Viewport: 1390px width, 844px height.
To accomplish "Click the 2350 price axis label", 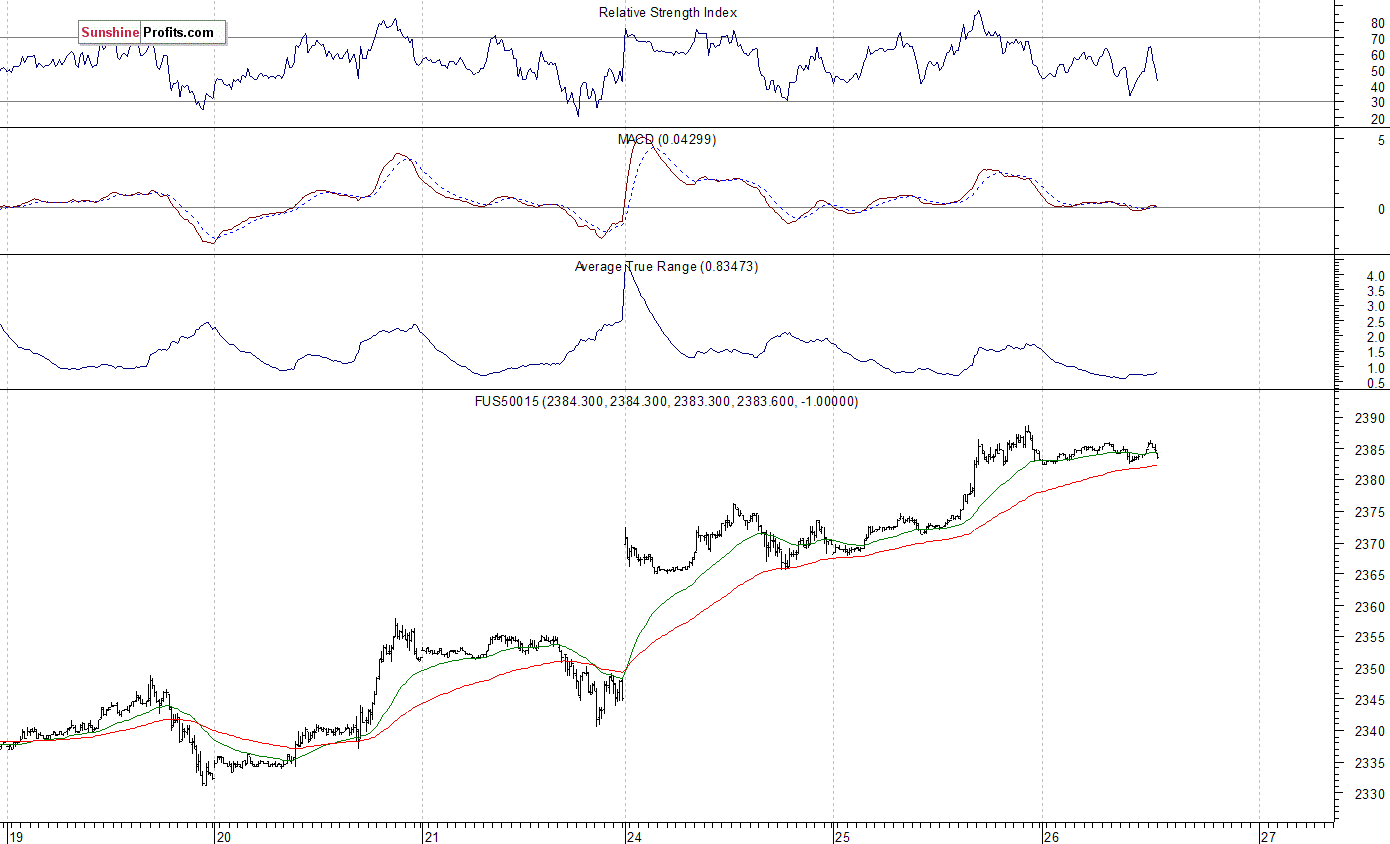I will (x=1372, y=670).
